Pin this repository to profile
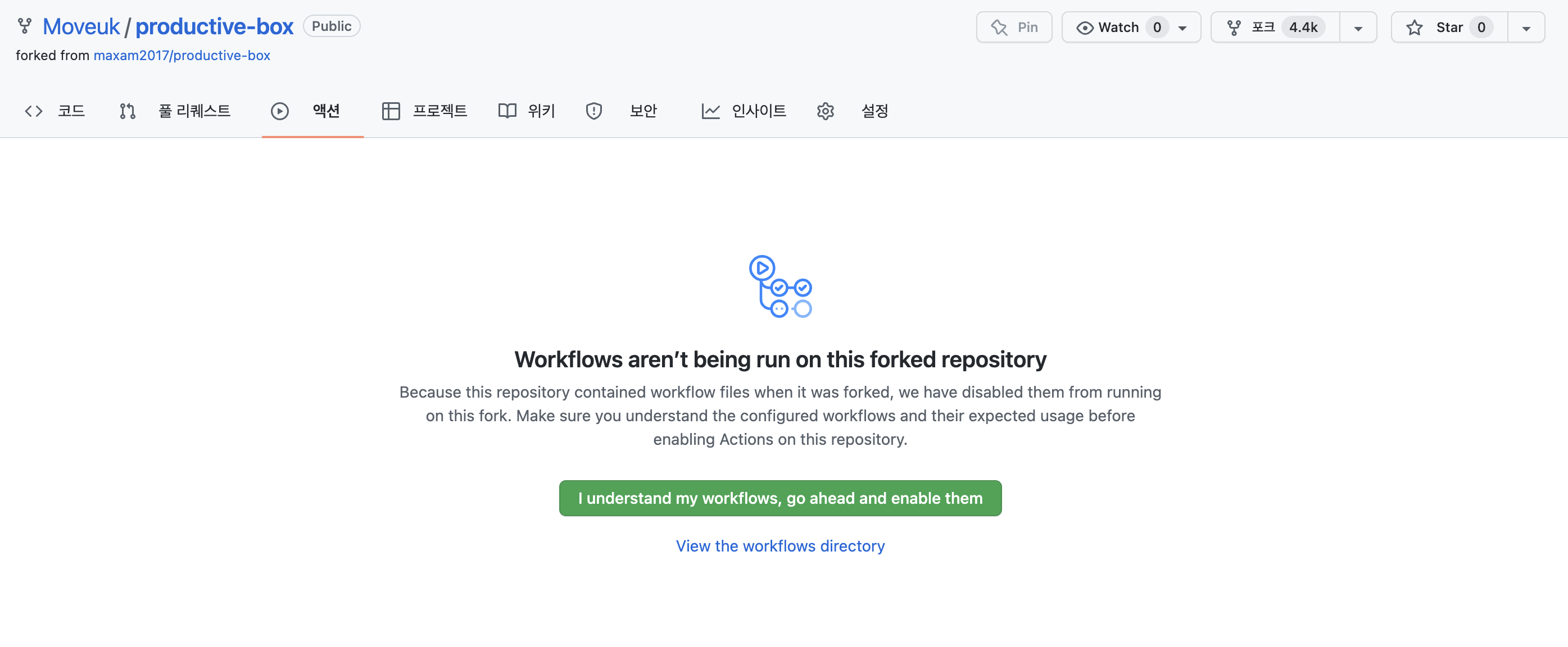Screen dimensions: 1568x647 (x=1013, y=28)
